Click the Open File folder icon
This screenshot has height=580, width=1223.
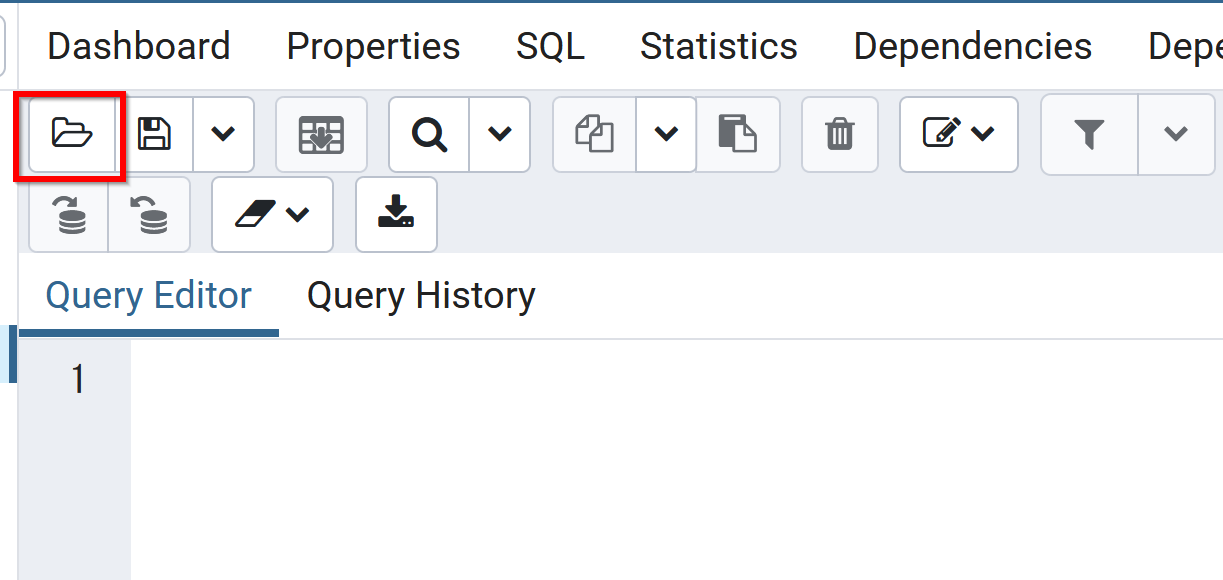[71, 134]
